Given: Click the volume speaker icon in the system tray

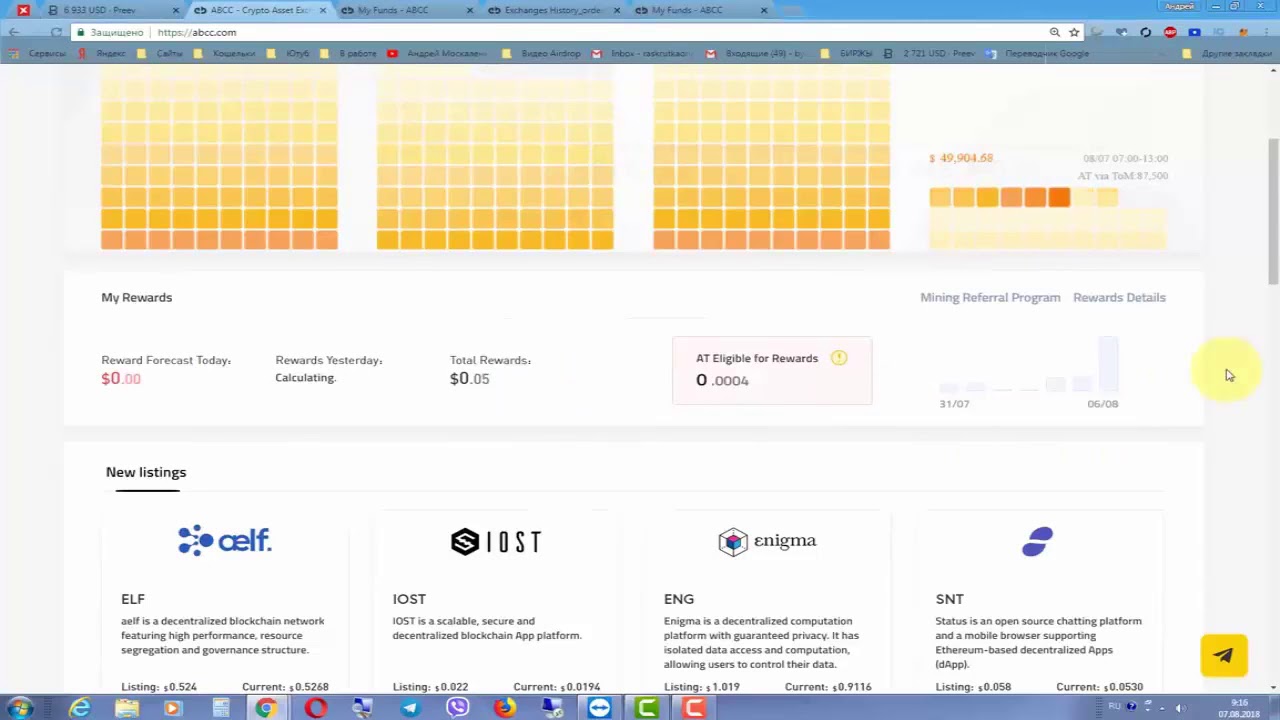Looking at the screenshot, I should (1180, 707).
